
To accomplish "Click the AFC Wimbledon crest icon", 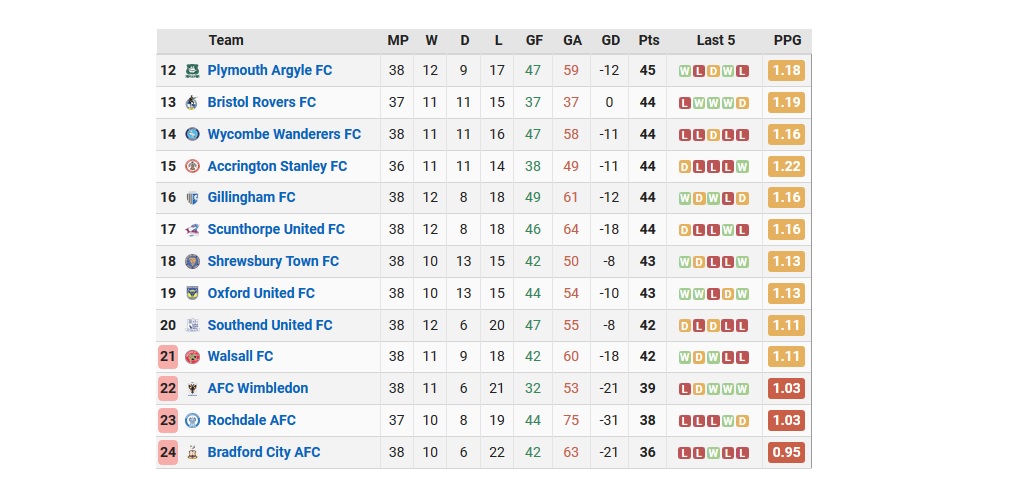I will 192,389.
